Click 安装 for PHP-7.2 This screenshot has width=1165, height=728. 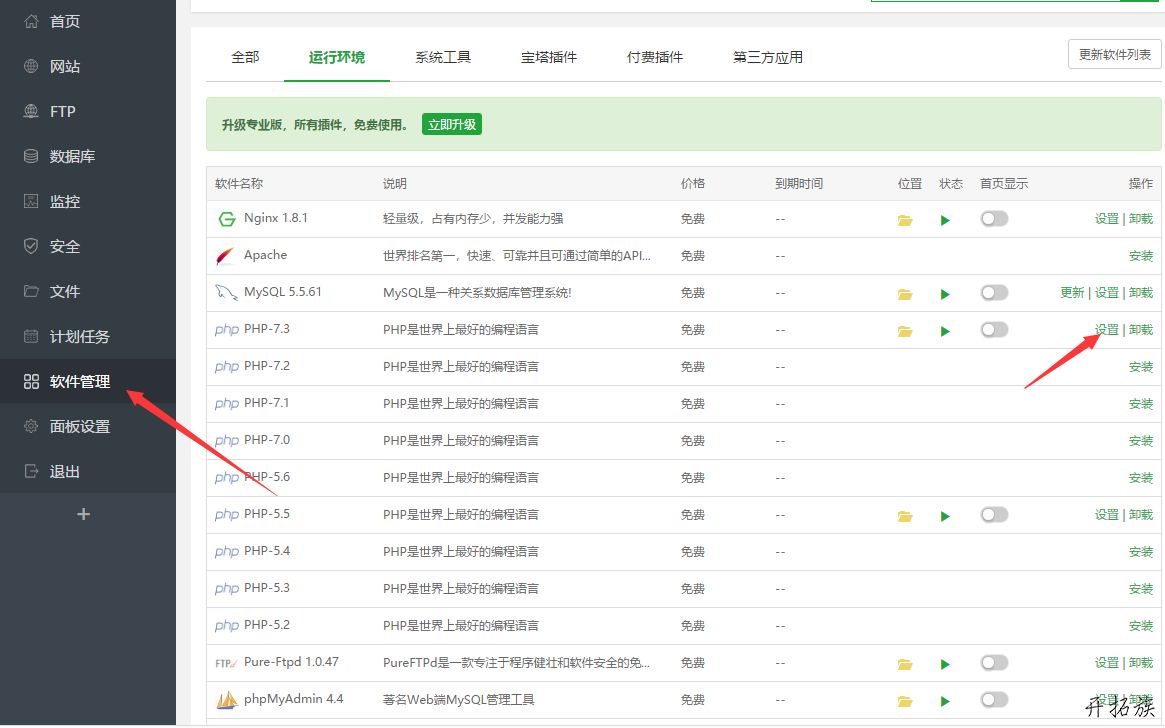coord(1140,367)
